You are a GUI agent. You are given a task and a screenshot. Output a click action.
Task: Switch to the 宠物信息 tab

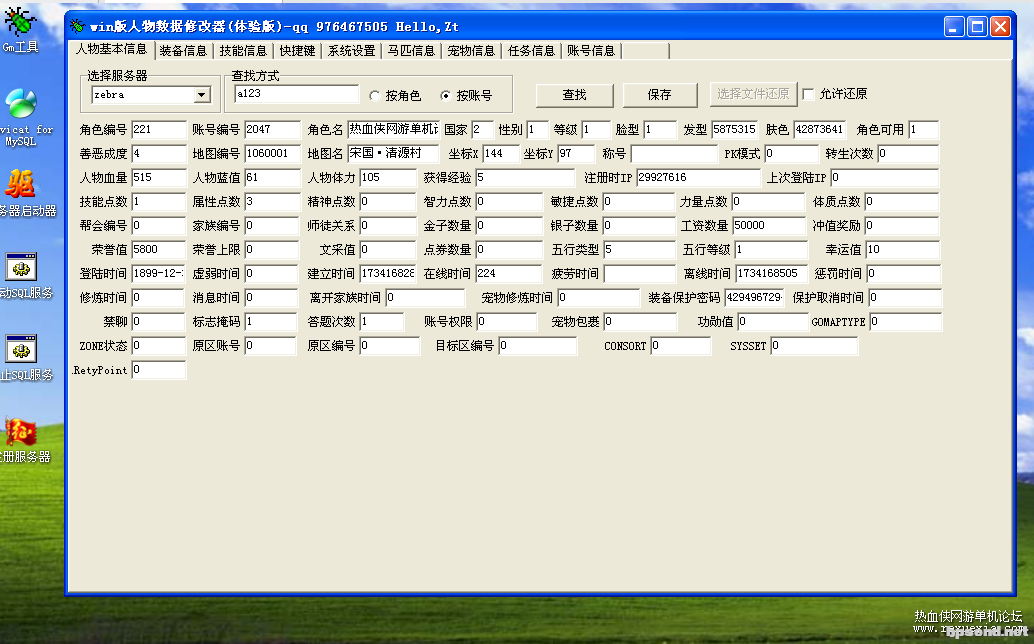pos(471,51)
